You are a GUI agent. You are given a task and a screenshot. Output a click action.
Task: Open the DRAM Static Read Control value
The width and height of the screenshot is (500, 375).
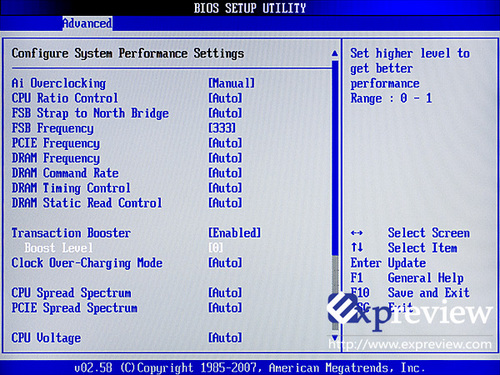click(225, 203)
